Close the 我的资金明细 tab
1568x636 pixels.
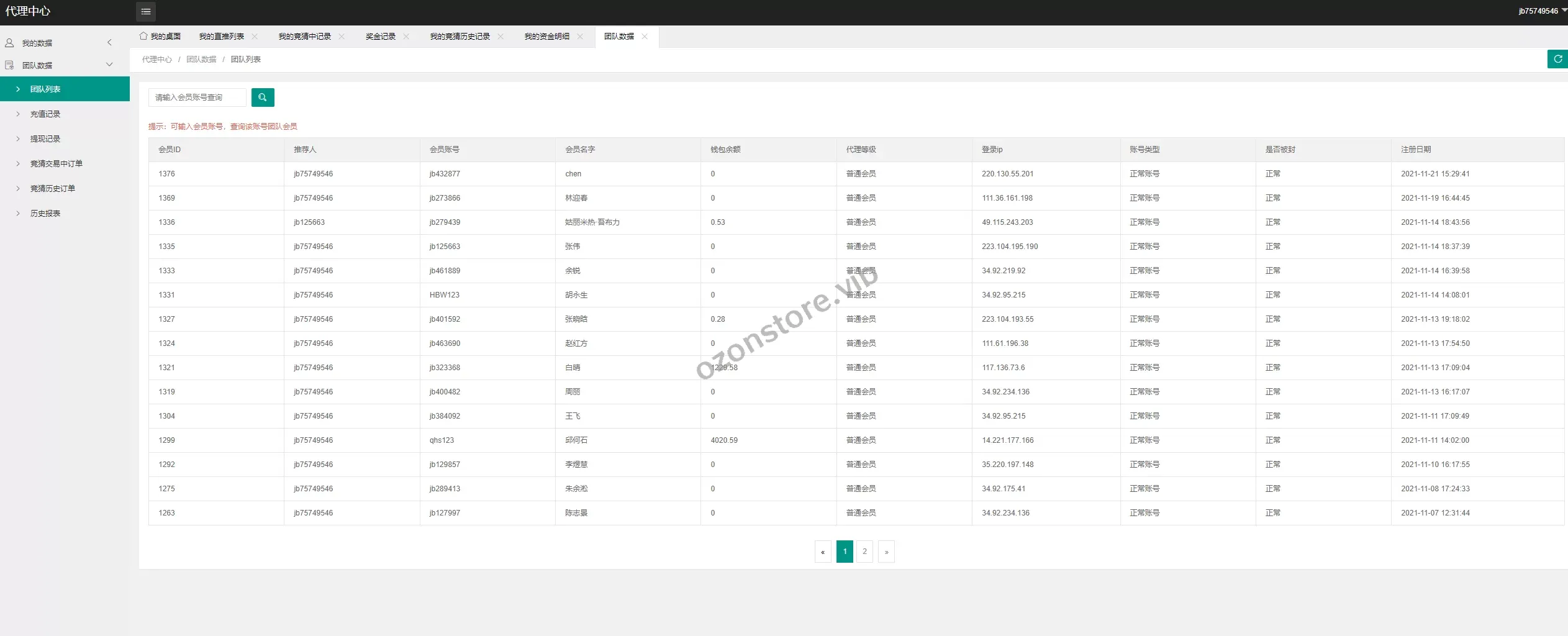click(x=580, y=37)
